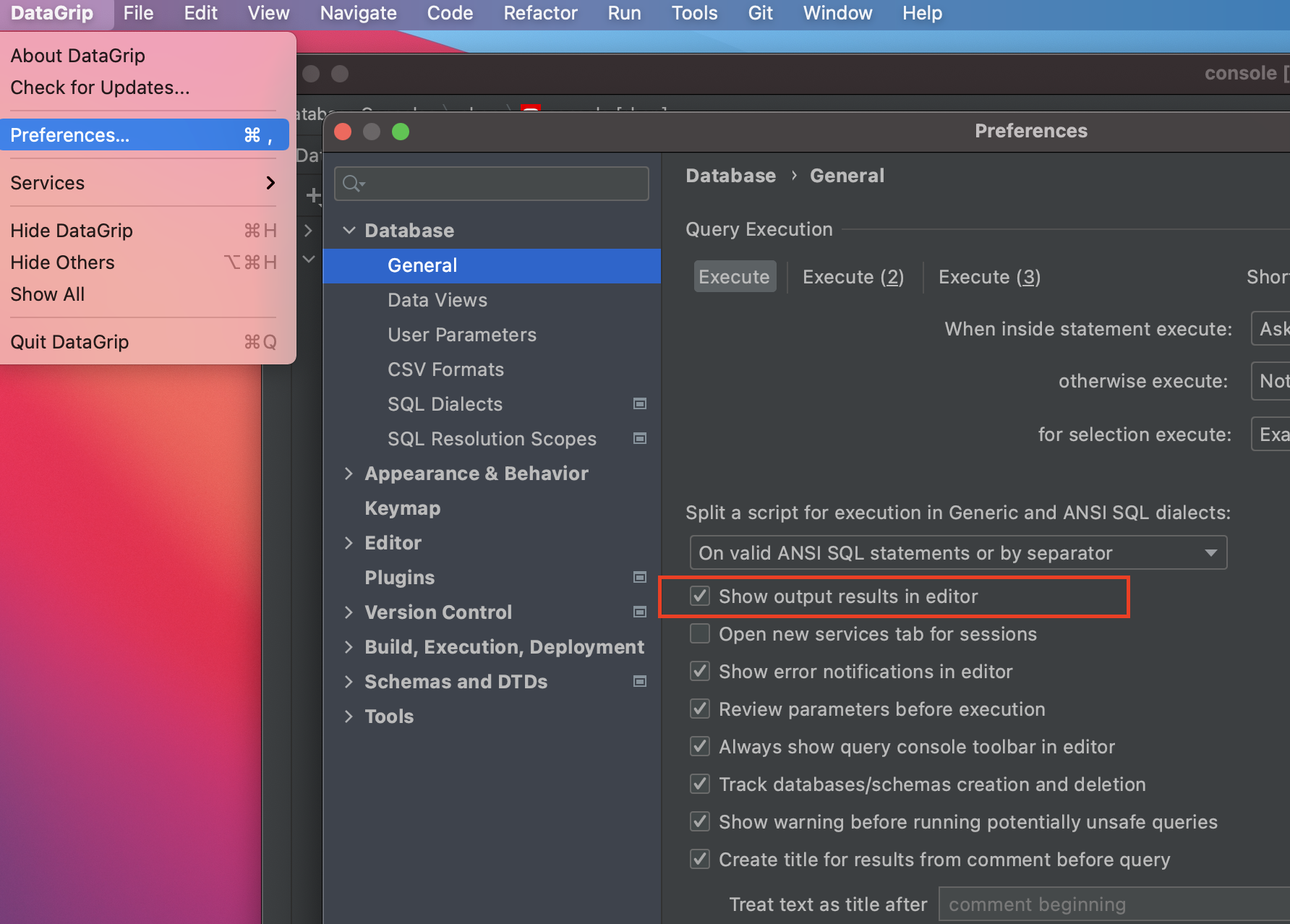Click the plus icon in the background window toolbar

coord(313,195)
